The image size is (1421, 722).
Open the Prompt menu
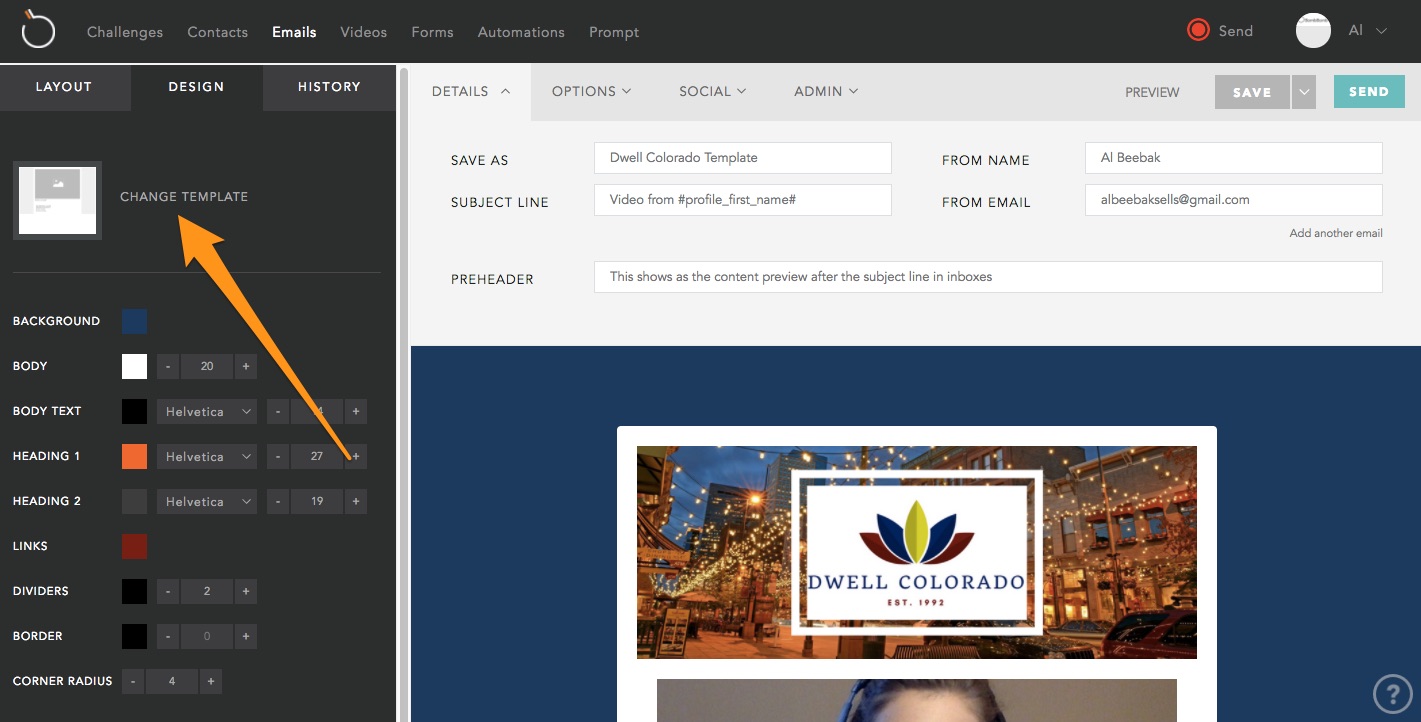click(614, 32)
